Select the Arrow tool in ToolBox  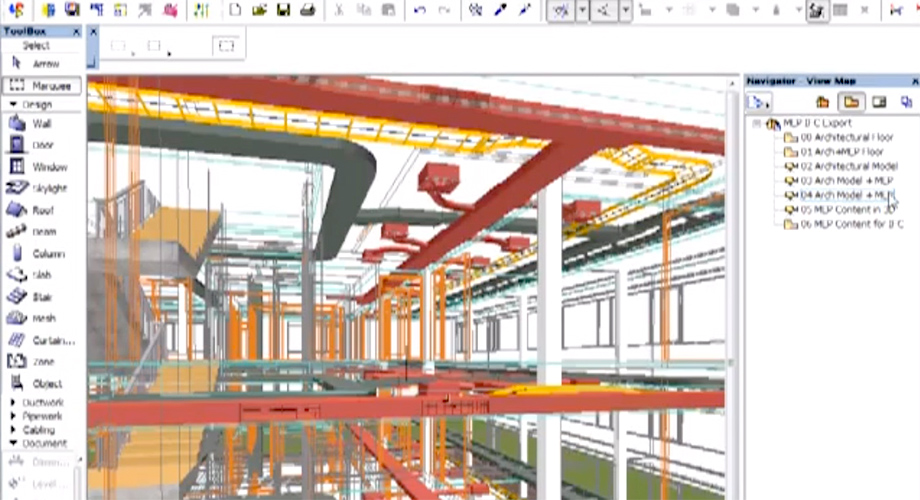click(41, 63)
